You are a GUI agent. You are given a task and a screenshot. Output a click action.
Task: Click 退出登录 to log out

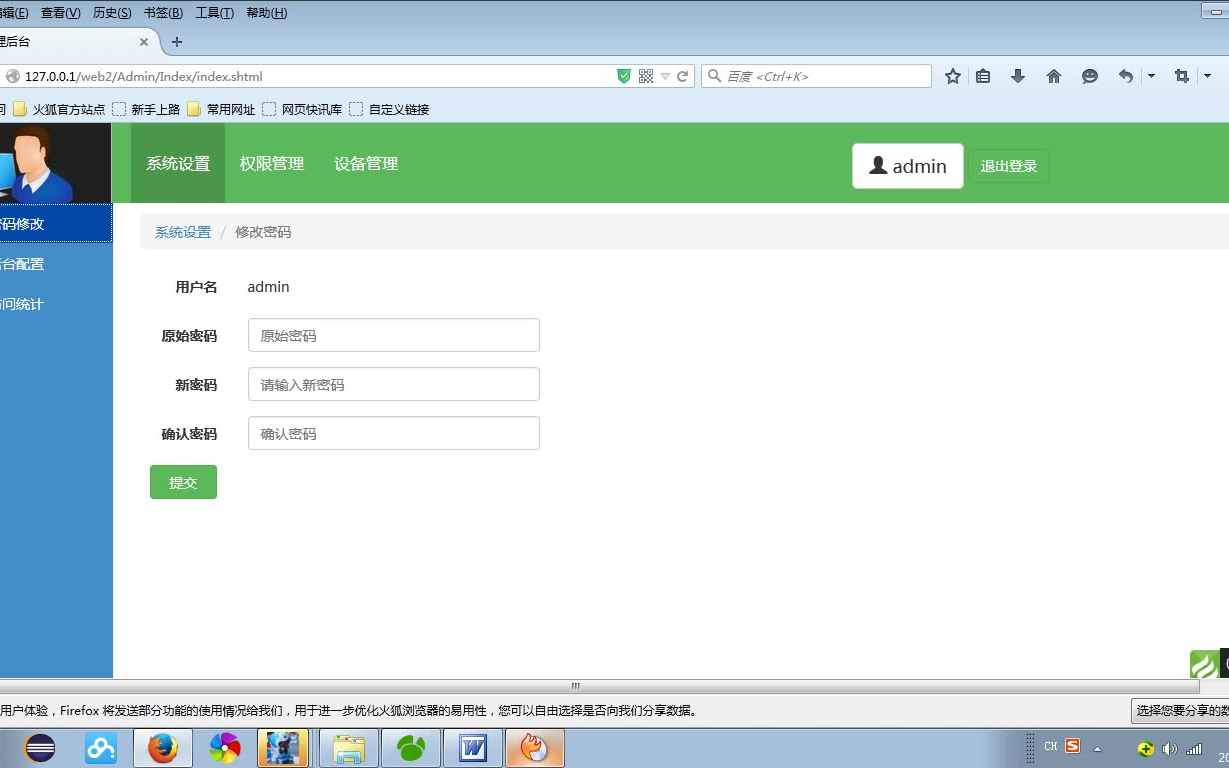[x=1009, y=166]
